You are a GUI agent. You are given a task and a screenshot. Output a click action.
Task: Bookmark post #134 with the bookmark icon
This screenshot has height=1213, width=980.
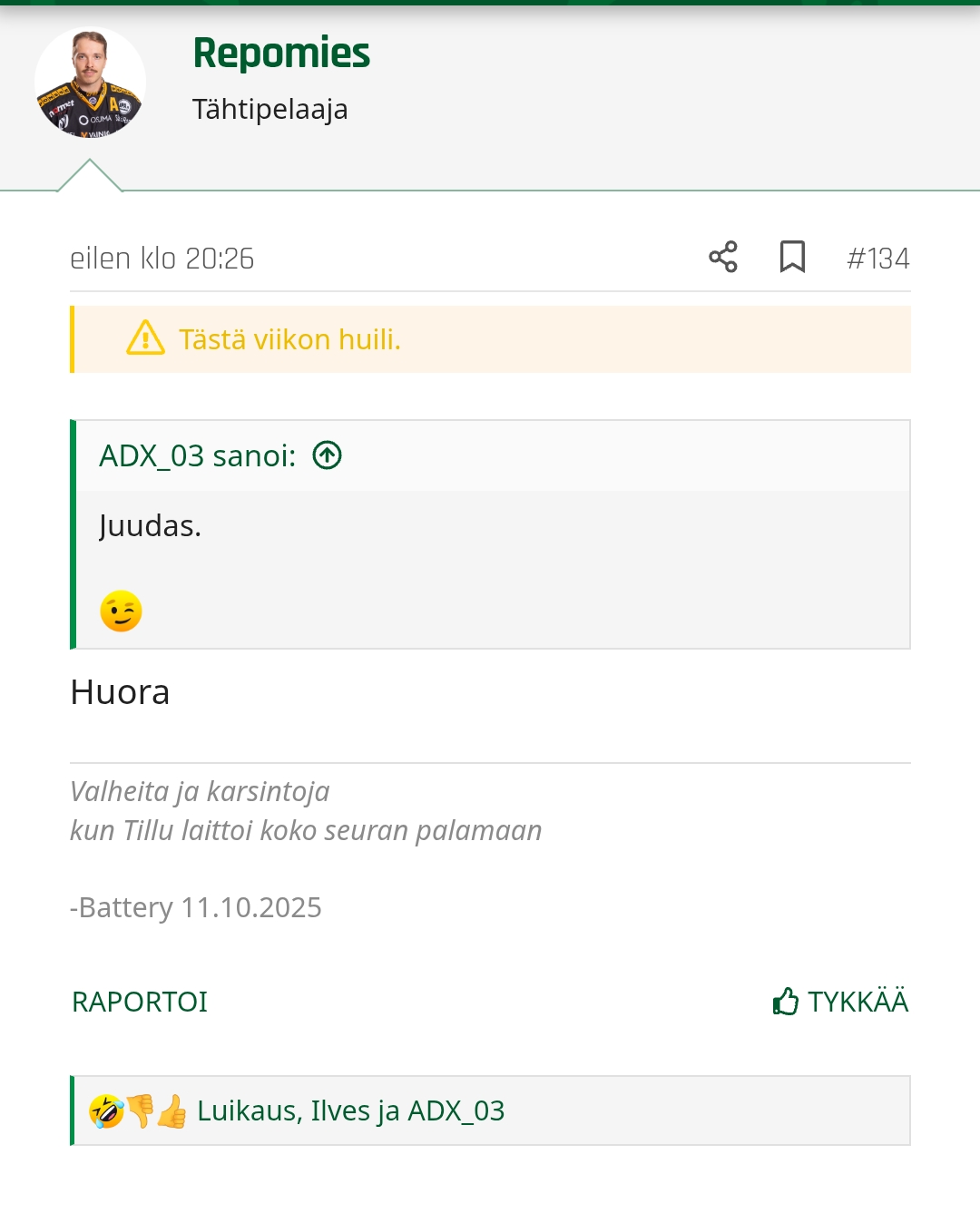pyautogui.click(x=792, y=258)
